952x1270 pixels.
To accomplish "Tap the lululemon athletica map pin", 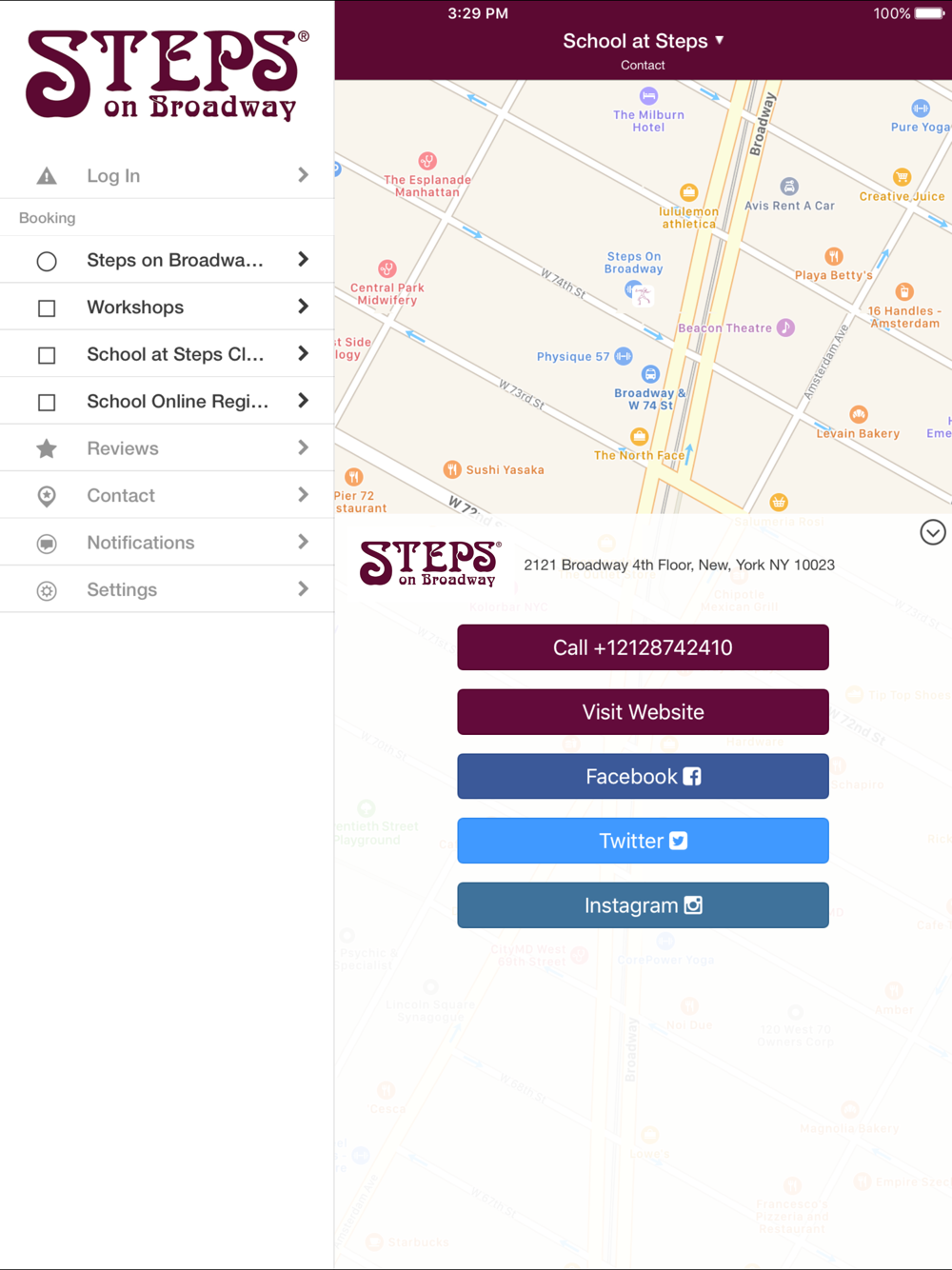I will point(688,192).
